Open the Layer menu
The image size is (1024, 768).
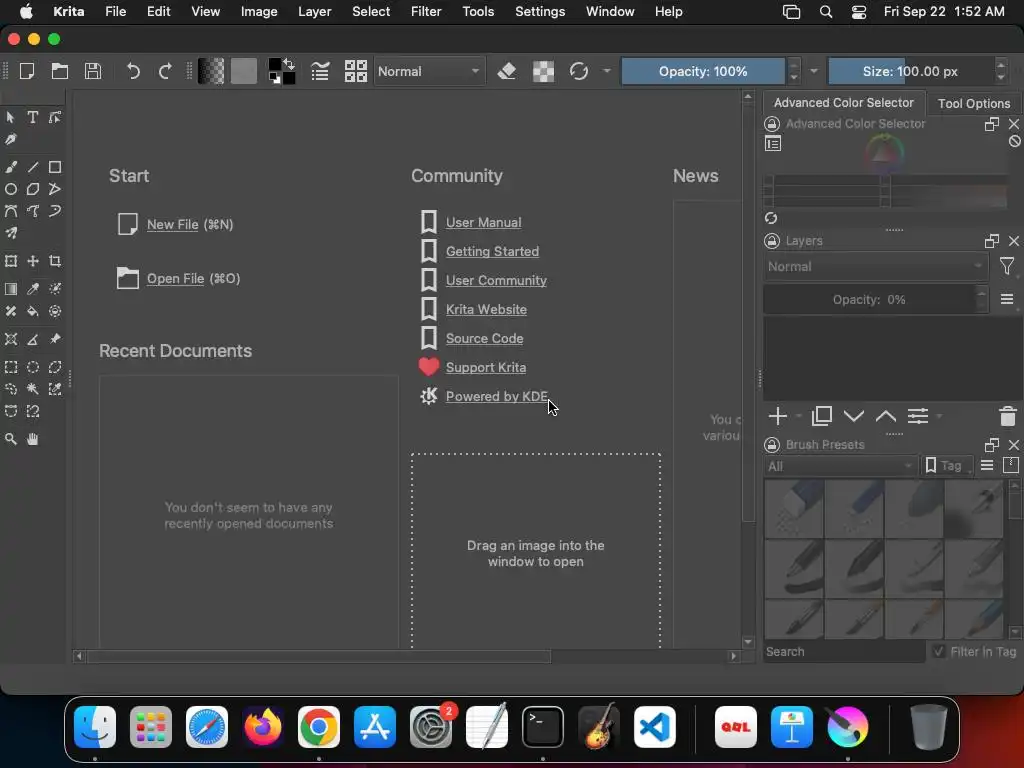click(x=315, y=12)
